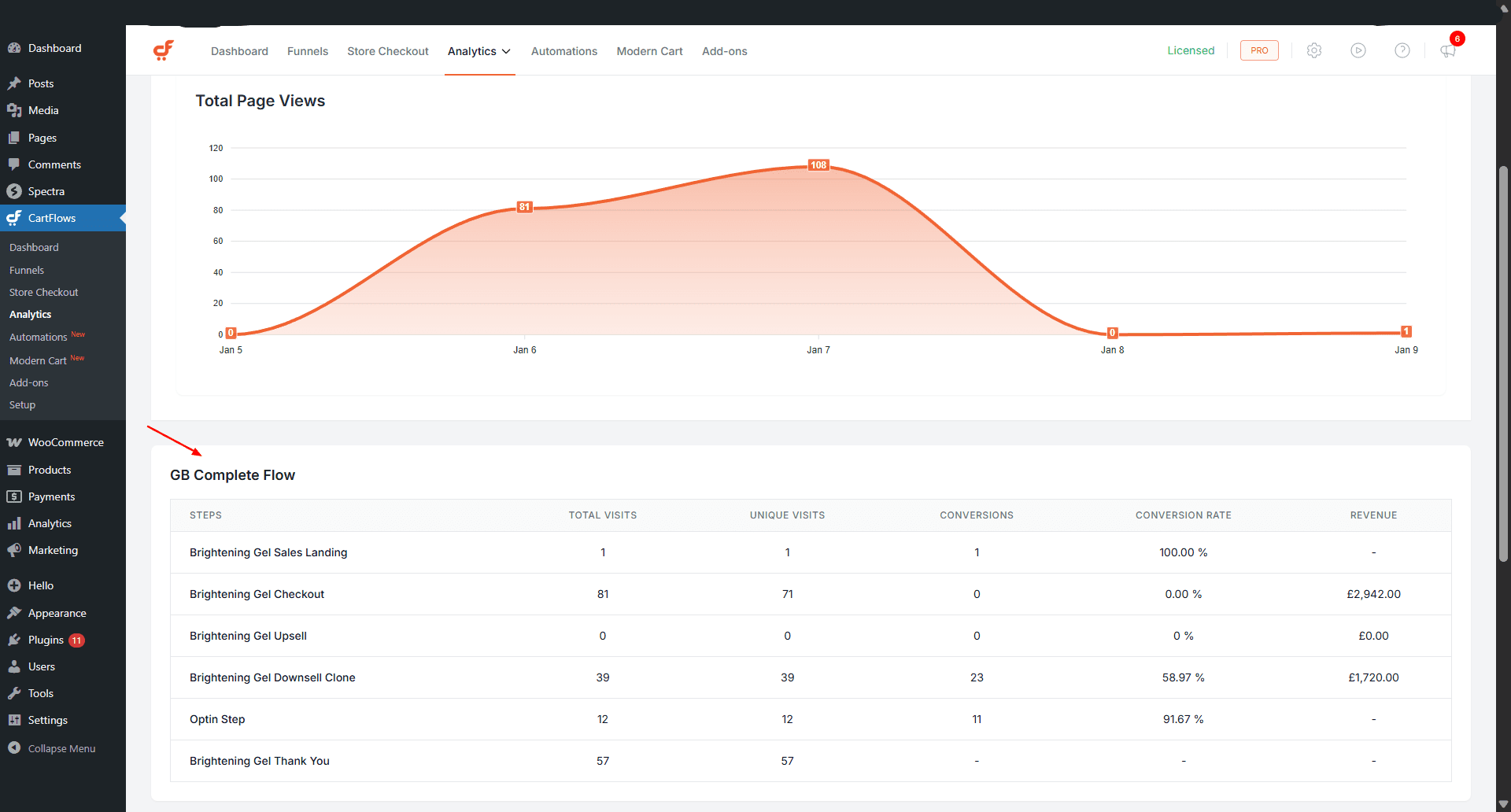Collapse the WordPress admin menu
1511x812 pixels.
[61, 747]
